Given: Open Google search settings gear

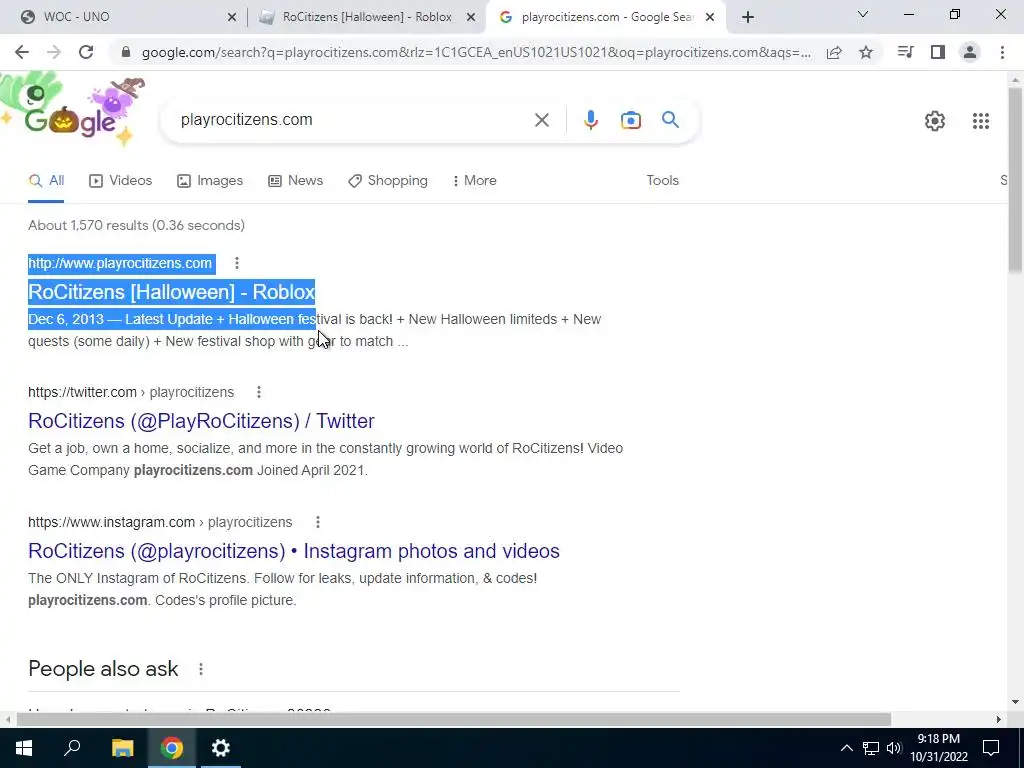Looking at the screenshot, I should coord(935,121).
